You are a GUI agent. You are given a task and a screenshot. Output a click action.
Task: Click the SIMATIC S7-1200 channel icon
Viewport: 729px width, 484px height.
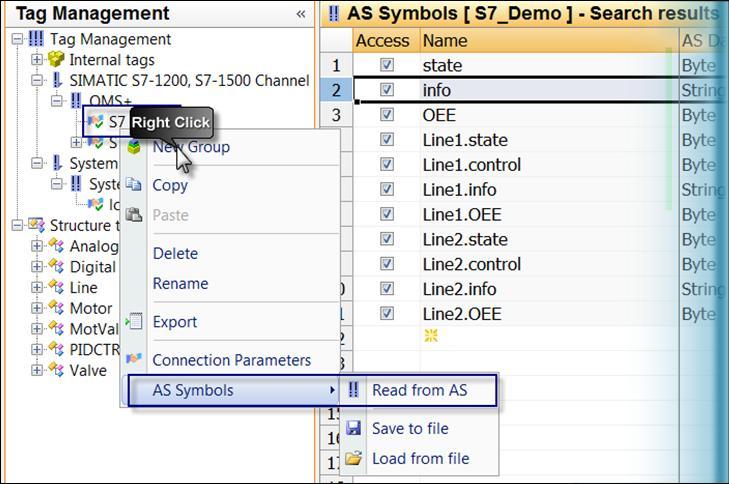click(x=57, y=80)
